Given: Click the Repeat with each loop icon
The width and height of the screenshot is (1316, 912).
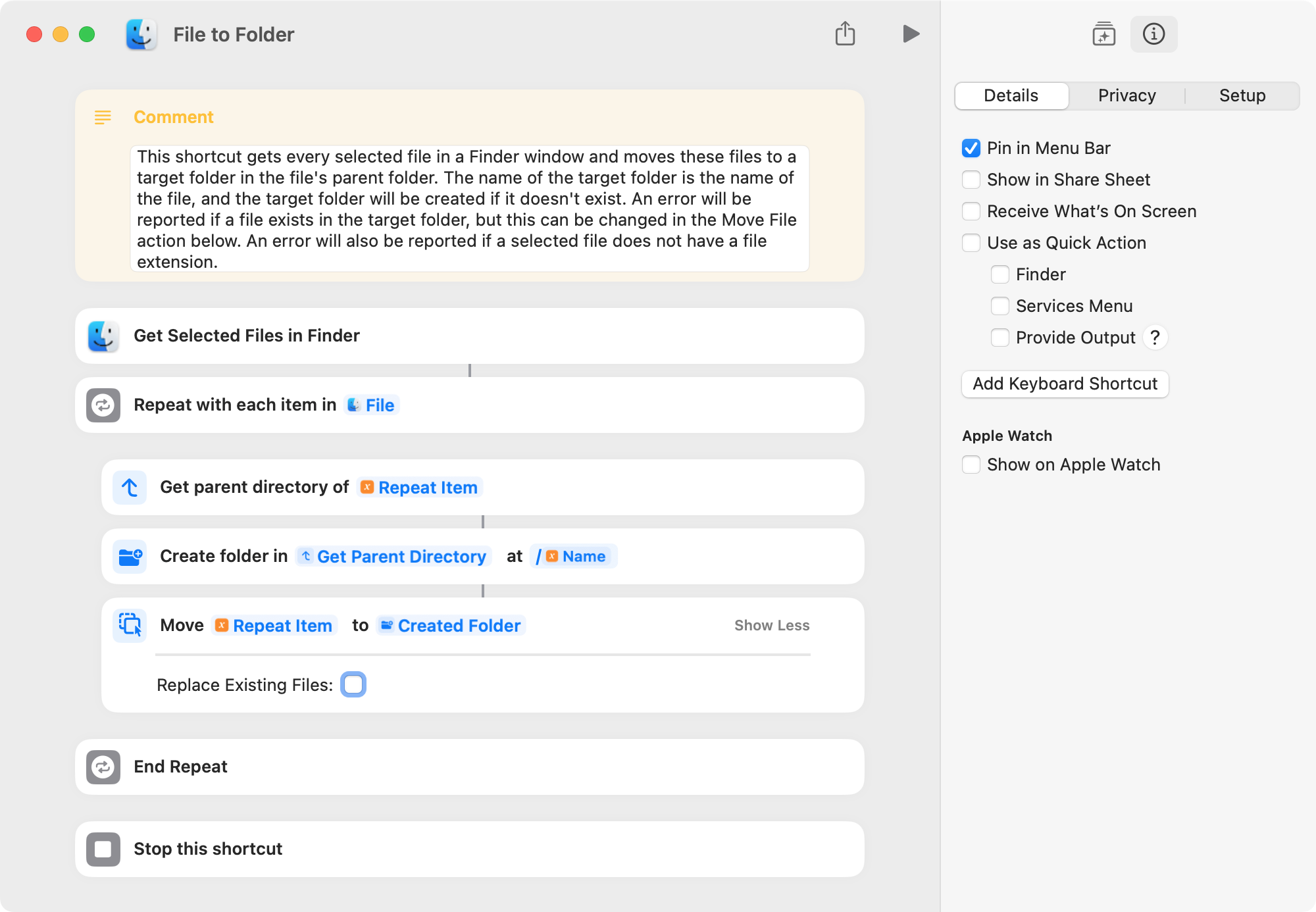Looking at the screenshot, I should (x=103, y=405).
